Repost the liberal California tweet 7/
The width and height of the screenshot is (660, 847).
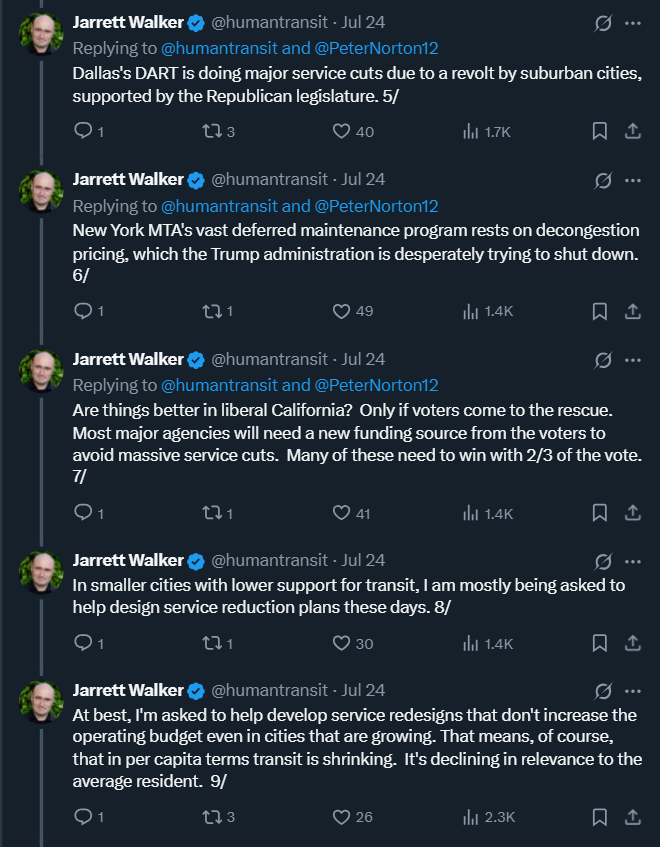coord(211,513)
